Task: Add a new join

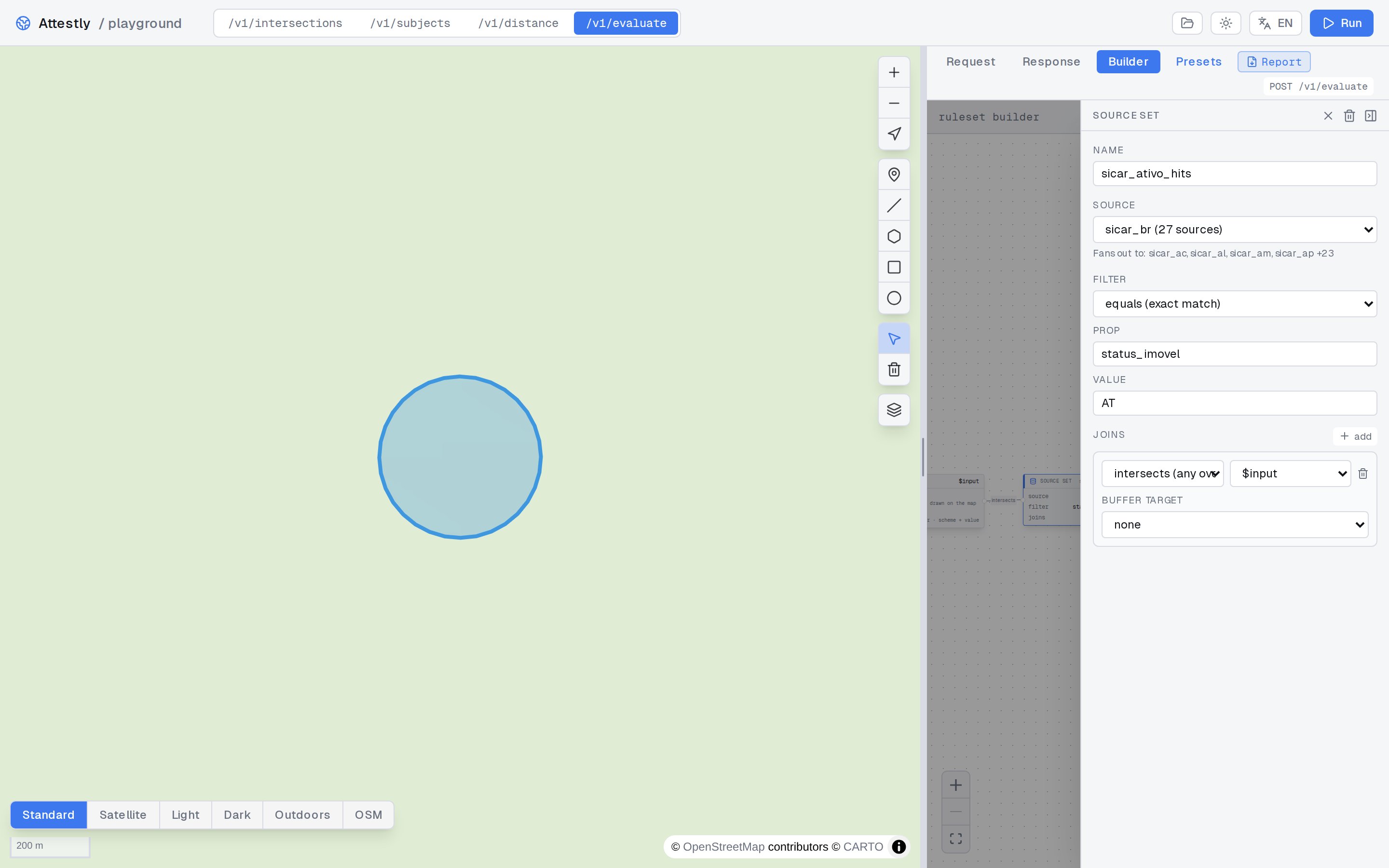Action: (1355, 436)
